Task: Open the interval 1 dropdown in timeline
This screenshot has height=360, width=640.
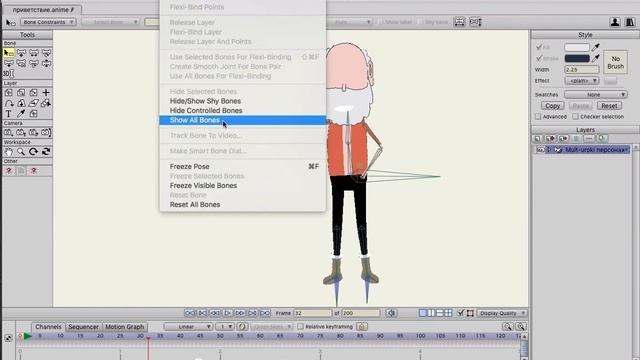Action: pos(225,327)
